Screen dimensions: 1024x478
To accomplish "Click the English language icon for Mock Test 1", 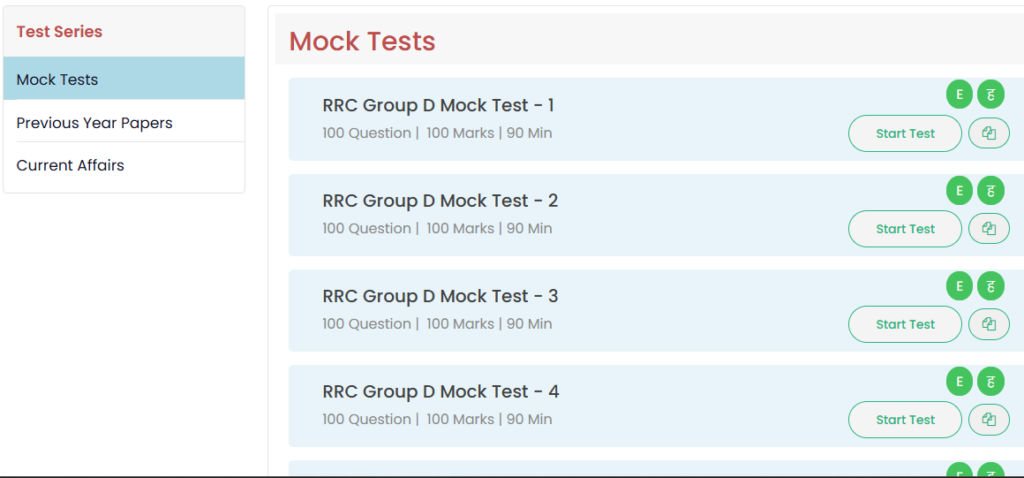I will pyautogui.click(x=959, y=95).
